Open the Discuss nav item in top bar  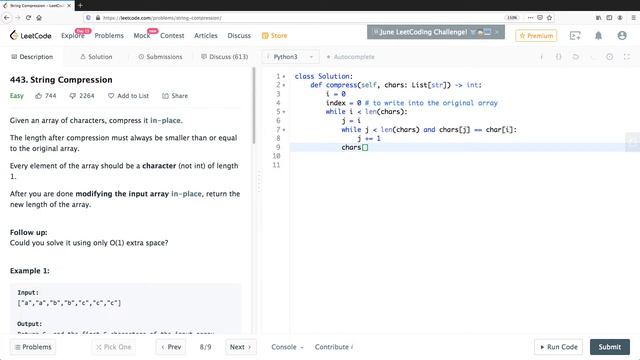click(x=239, y=36)
